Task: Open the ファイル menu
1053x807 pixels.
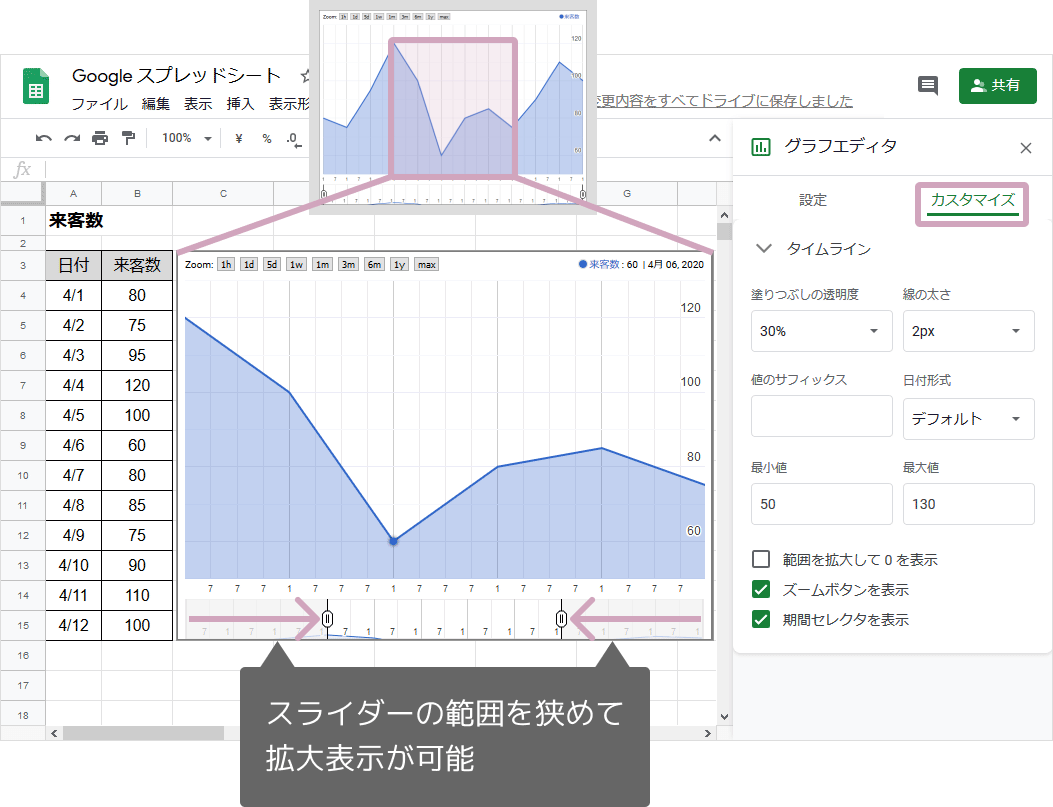Action: pyautogui.click(x=99, y=104)
